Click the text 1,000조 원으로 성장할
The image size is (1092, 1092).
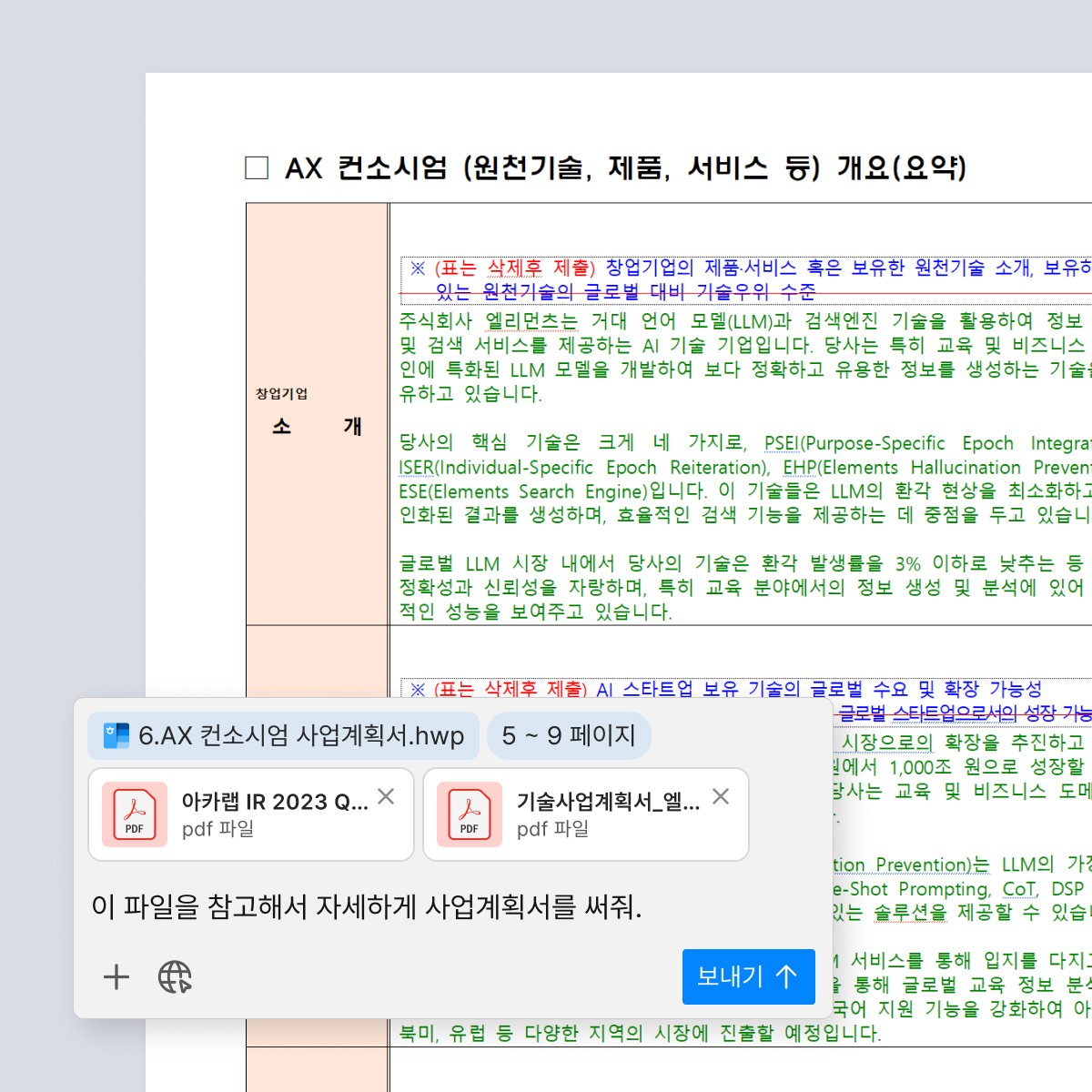pos(986,766)
